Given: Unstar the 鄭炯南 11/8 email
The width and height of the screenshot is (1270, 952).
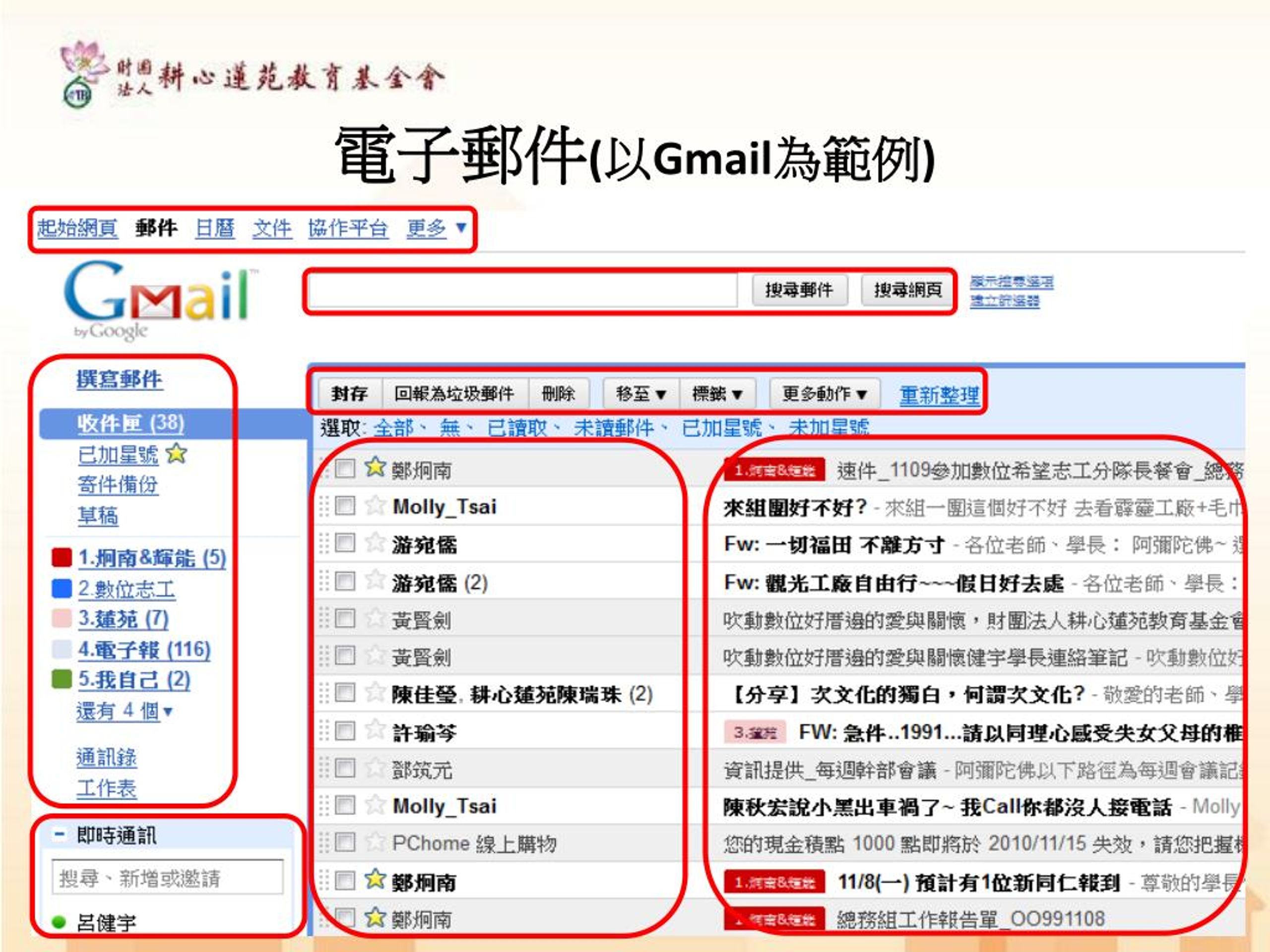Looking at the screenshot, I should pos(375,879).
